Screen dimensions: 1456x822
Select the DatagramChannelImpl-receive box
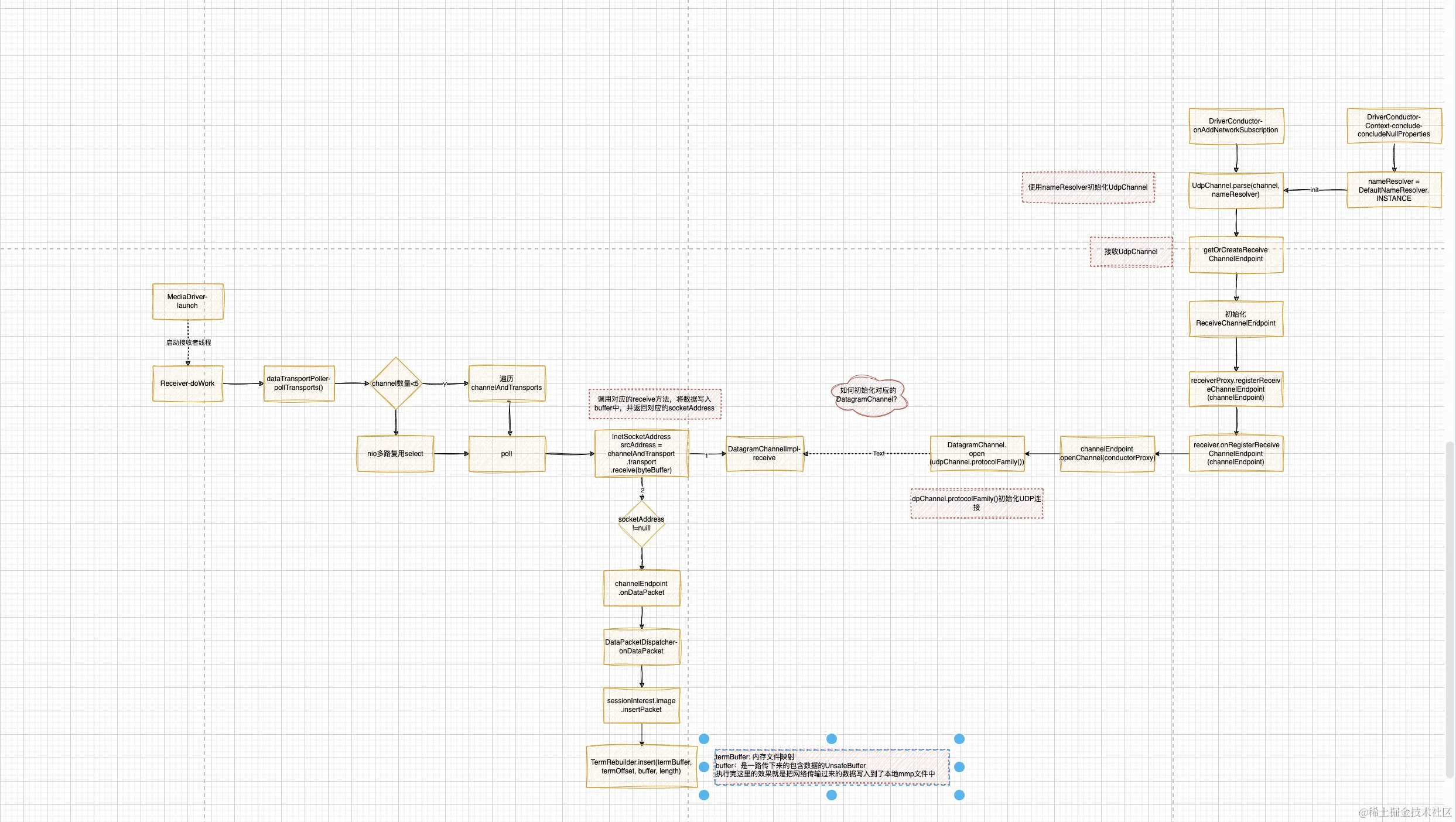pos(764,454)
